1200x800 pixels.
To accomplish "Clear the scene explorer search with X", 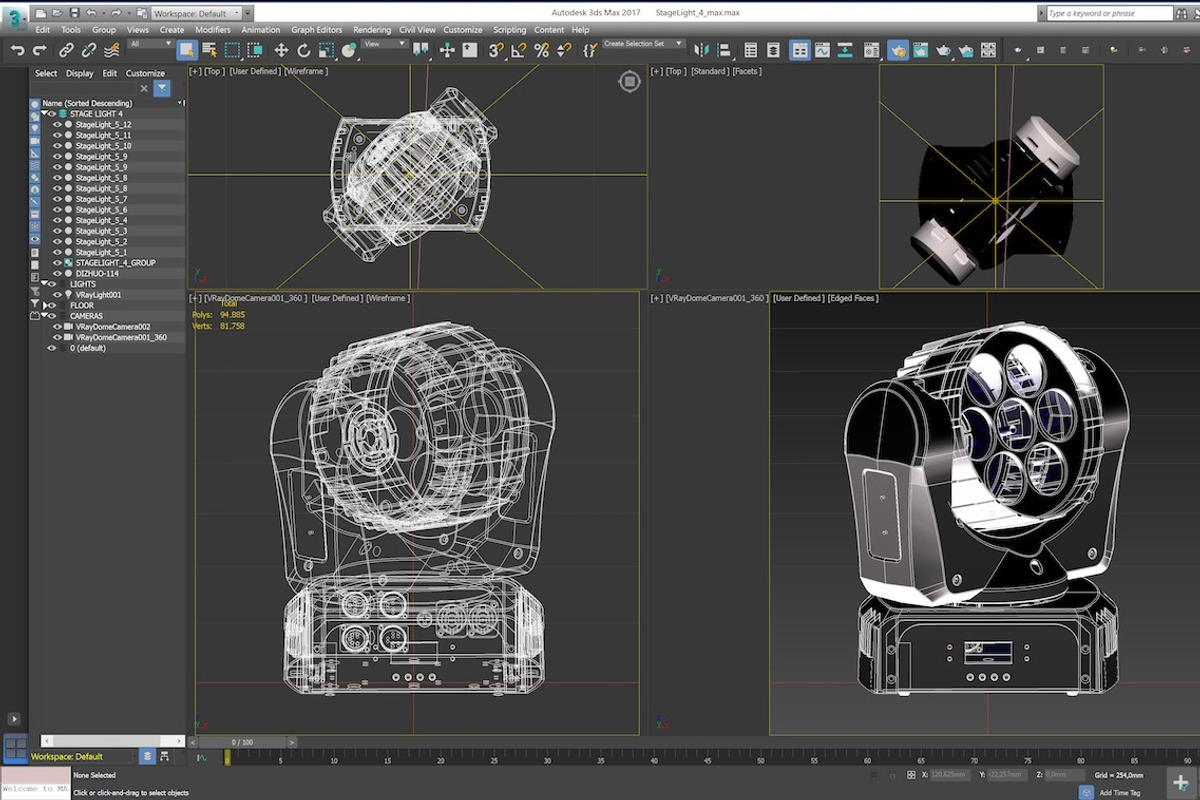I will click(x=143, y=88).
